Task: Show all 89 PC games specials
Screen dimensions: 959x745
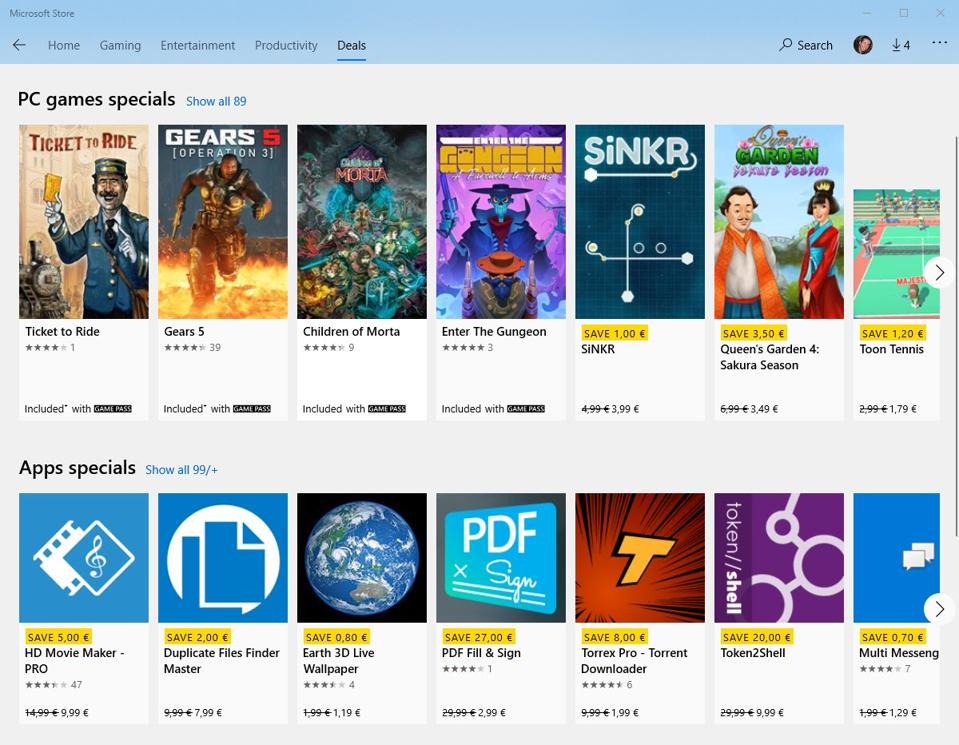Action: pos(216,102)
